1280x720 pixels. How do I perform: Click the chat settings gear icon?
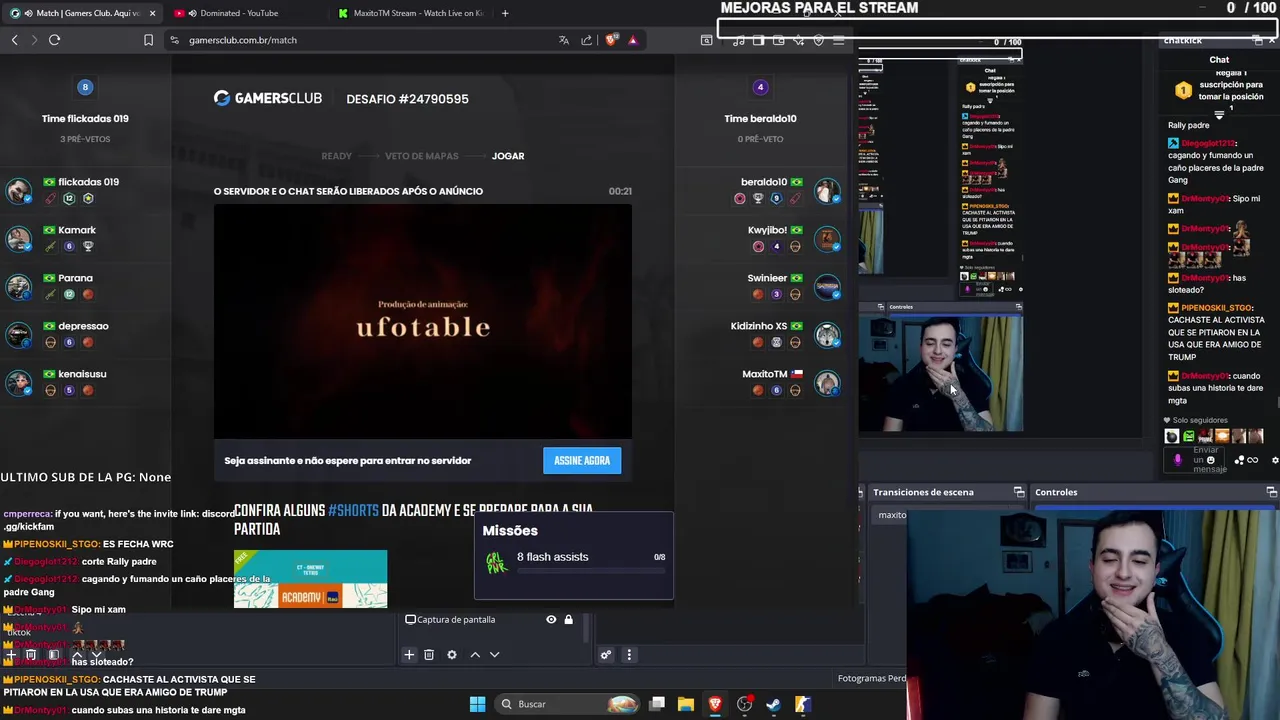[x=1275, y=460]
